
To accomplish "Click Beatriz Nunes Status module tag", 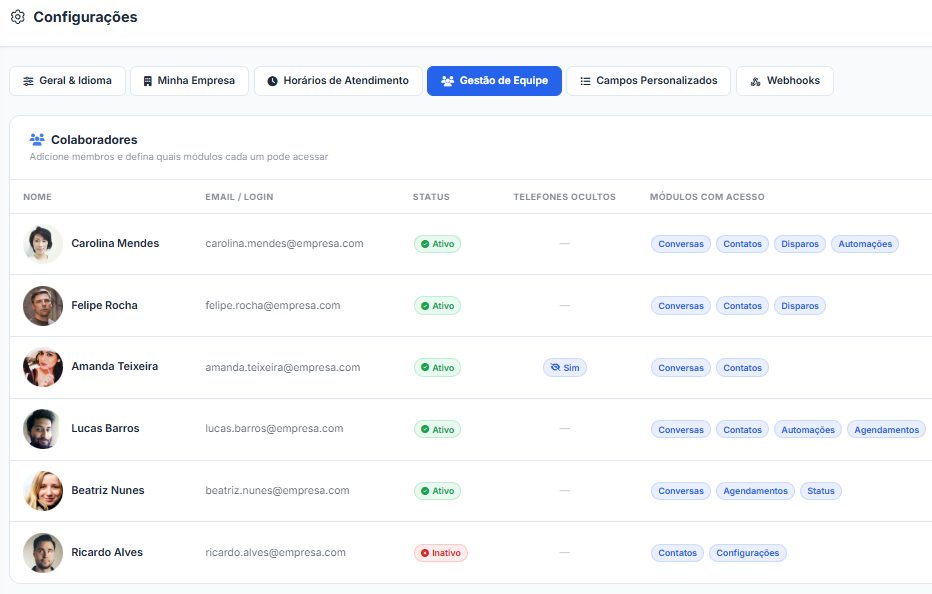I will tap(821, 491).
